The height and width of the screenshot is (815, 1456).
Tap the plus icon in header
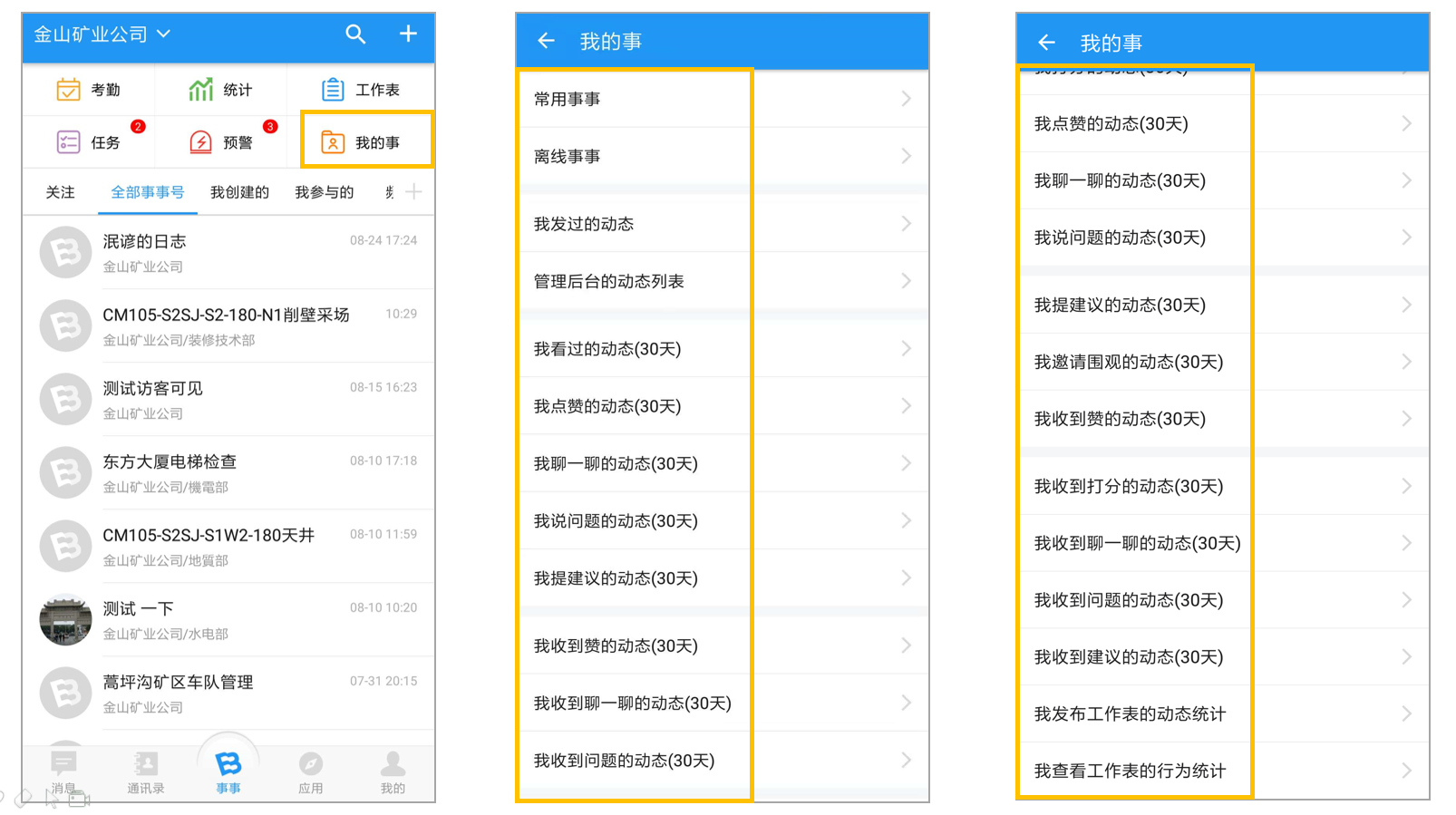[x=408, y=34]
